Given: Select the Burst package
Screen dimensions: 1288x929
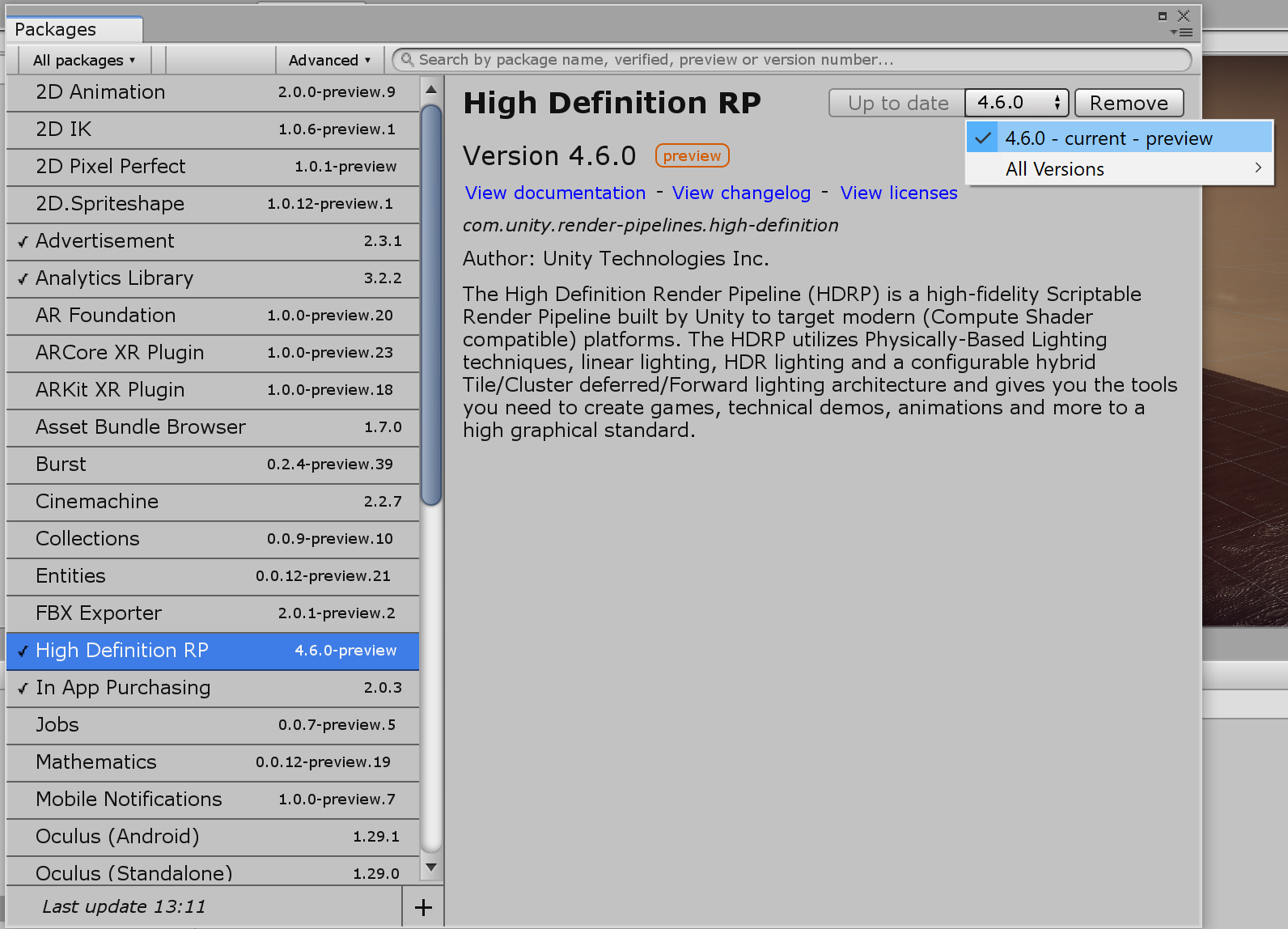Looking at the screenshot, I should pos(213,464).
